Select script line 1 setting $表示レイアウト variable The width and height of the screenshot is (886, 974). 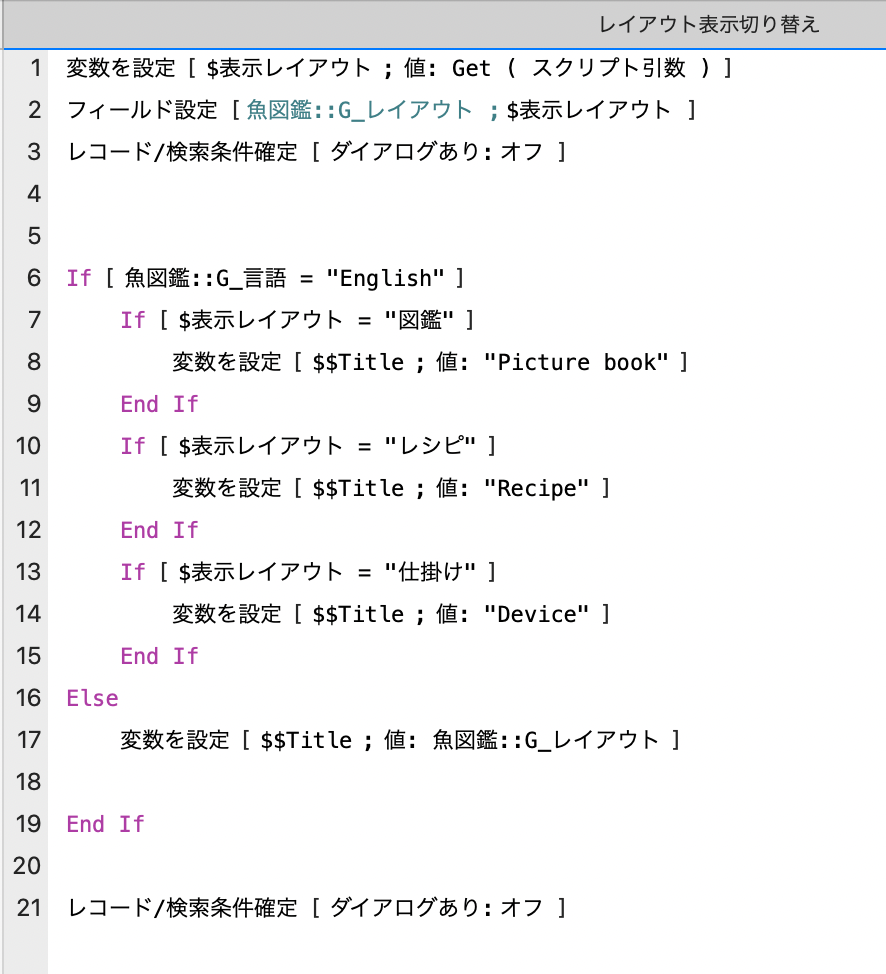pos(400,68)
